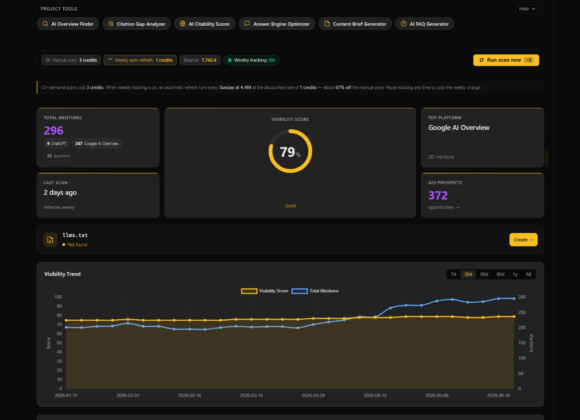Image resolution: width=580 pixels, height=420 pixels.
Task: Select the 1y trend range
Action: (x=515, y=274)
